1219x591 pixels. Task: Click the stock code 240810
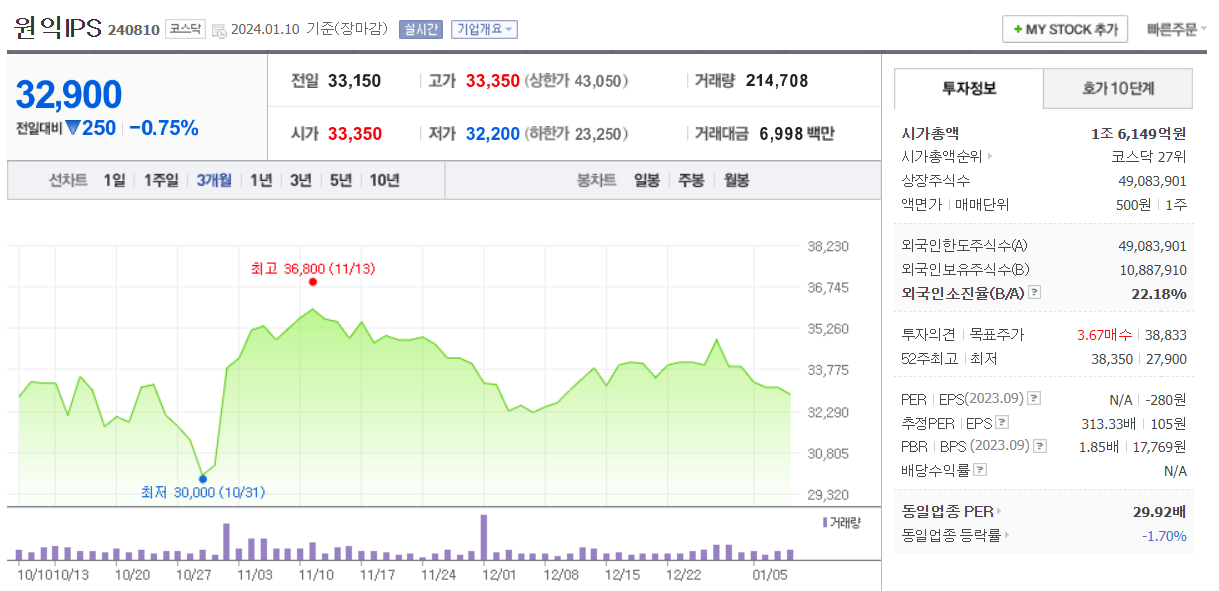pyautogui.click(x=133, y=30)
